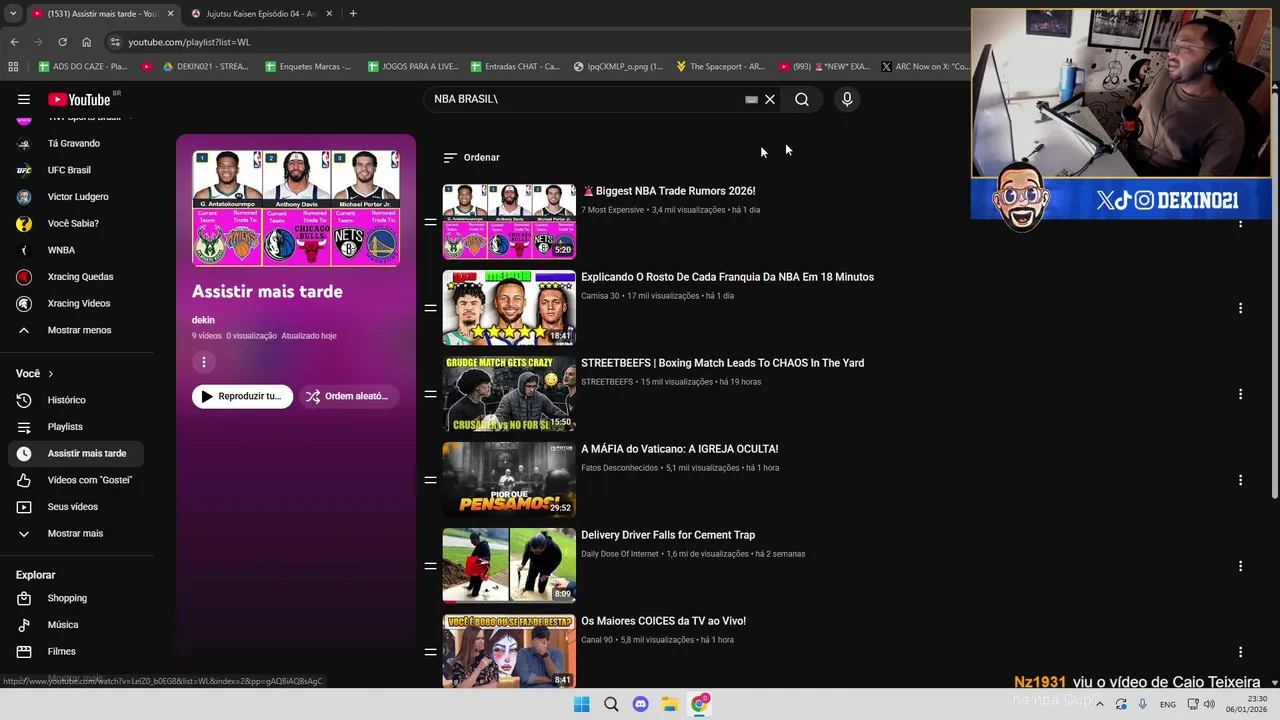Toggle Ordem aleatória shuffle playback

click(x=348, y=396)
